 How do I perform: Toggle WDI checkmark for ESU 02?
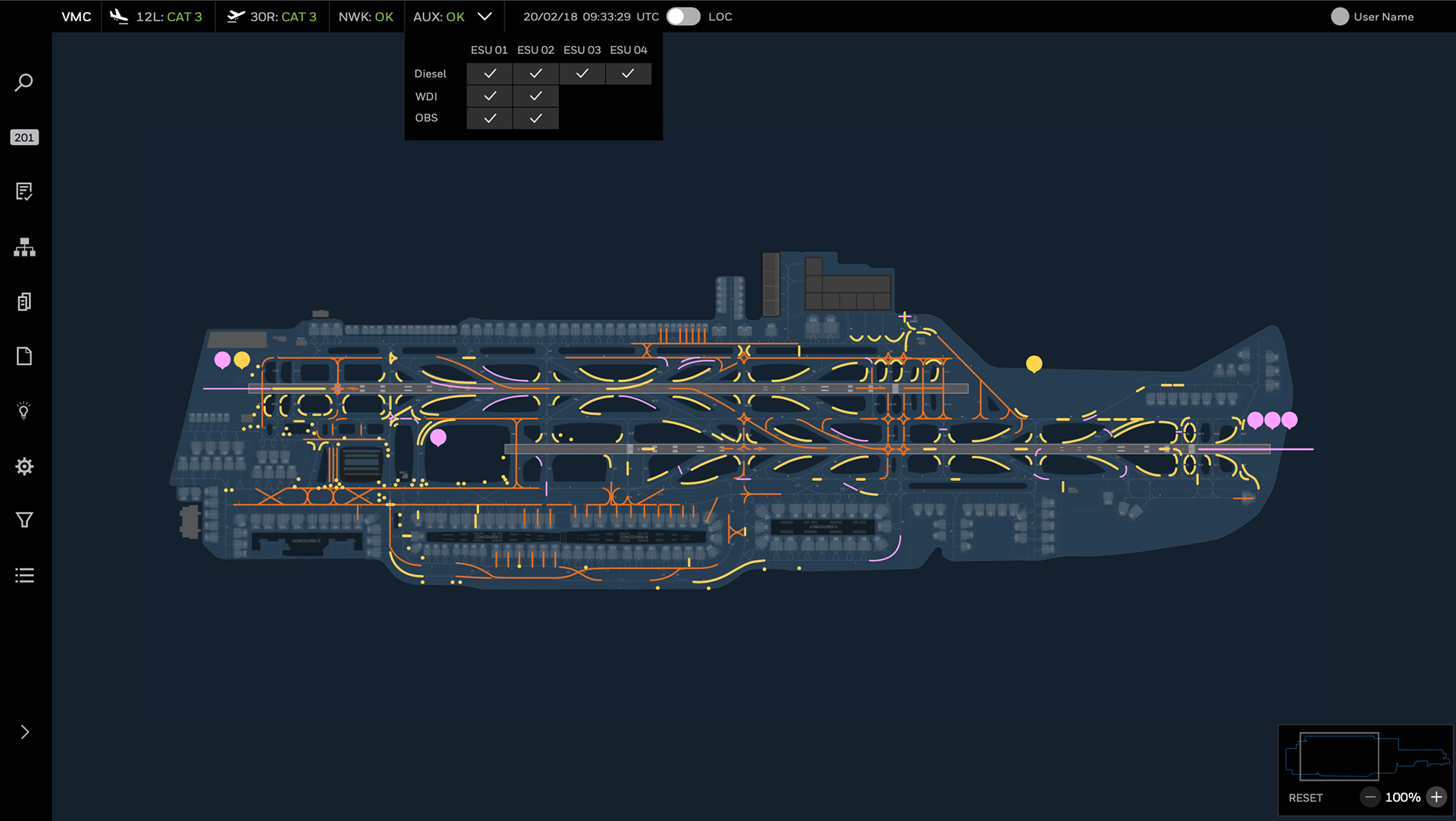536,96
